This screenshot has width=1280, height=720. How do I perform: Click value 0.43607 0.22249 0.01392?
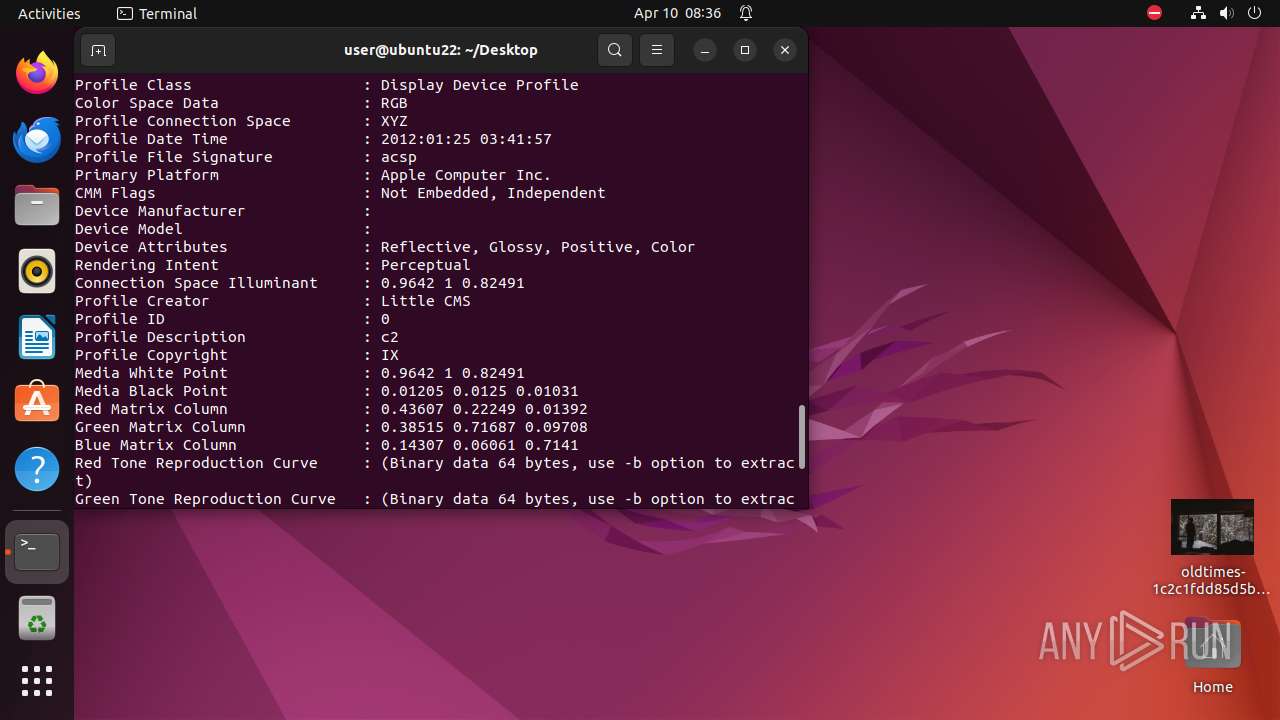pyautogui.click(x=484, y=409)
